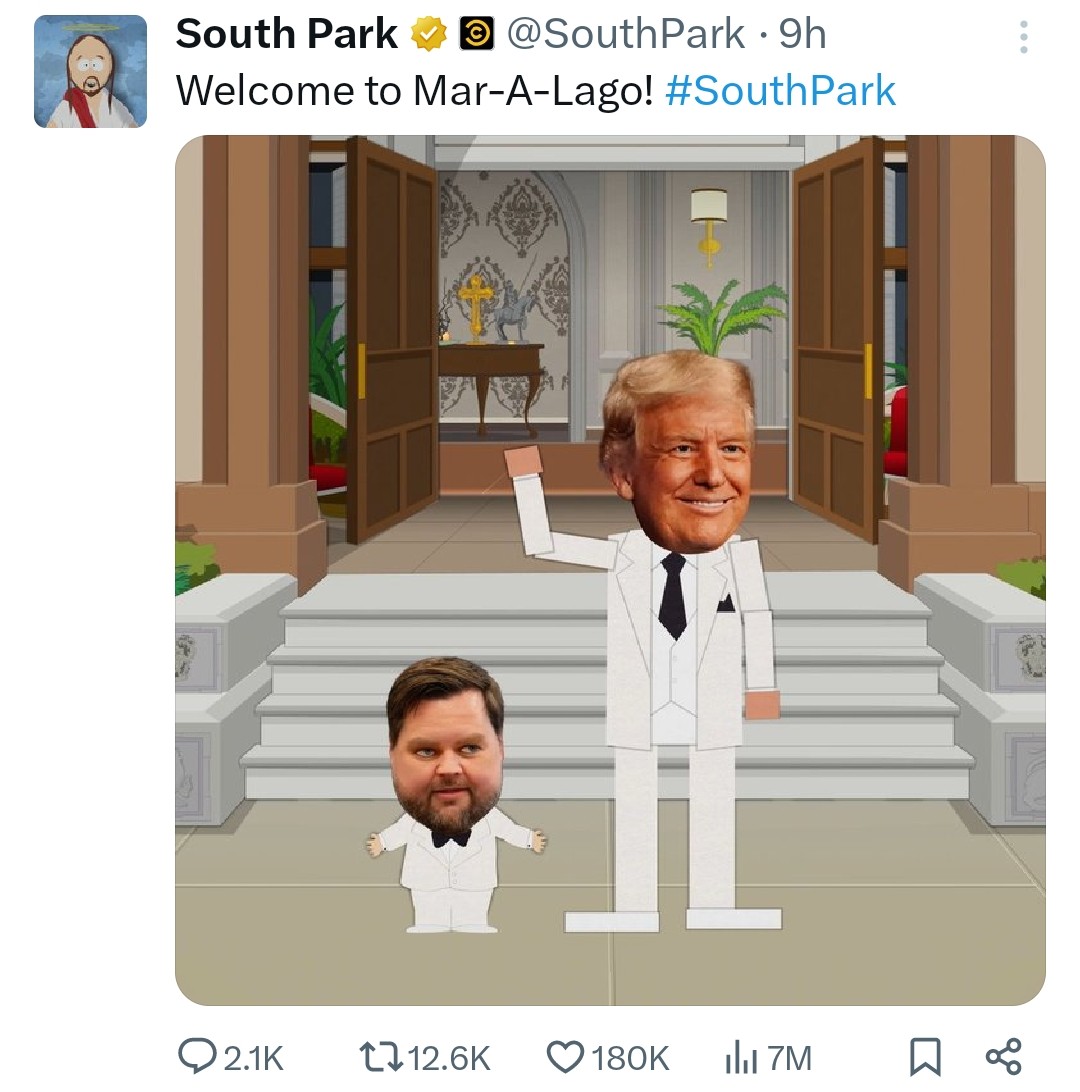The height and width of the screenshot is (1092, 1080).
Task: Click the 7M views count
Action: [x=790, y=1058]
